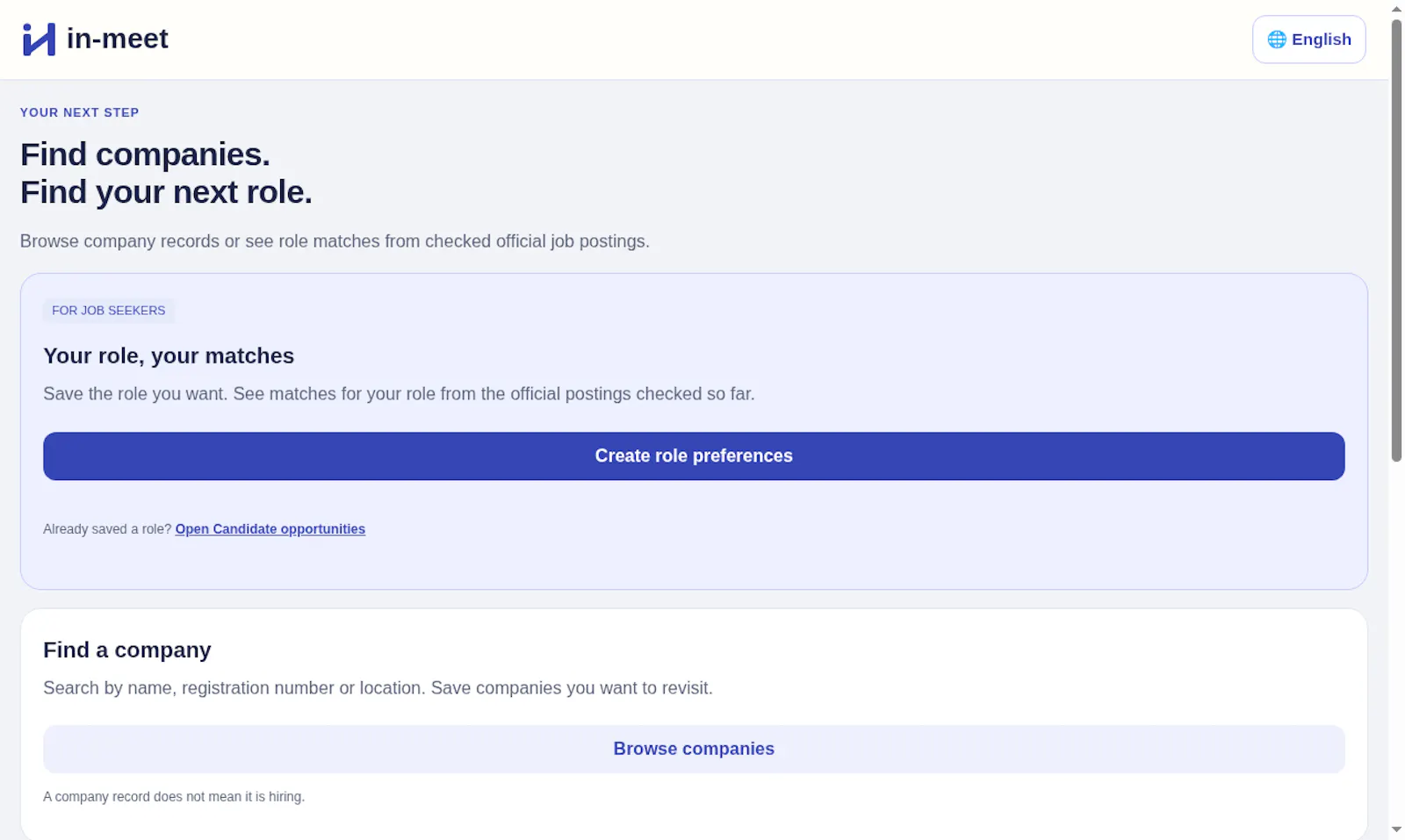Click the FOR JOB SEEKERS badge
The width and height of the screenshot is (1405, 840).
click(109, 311)
